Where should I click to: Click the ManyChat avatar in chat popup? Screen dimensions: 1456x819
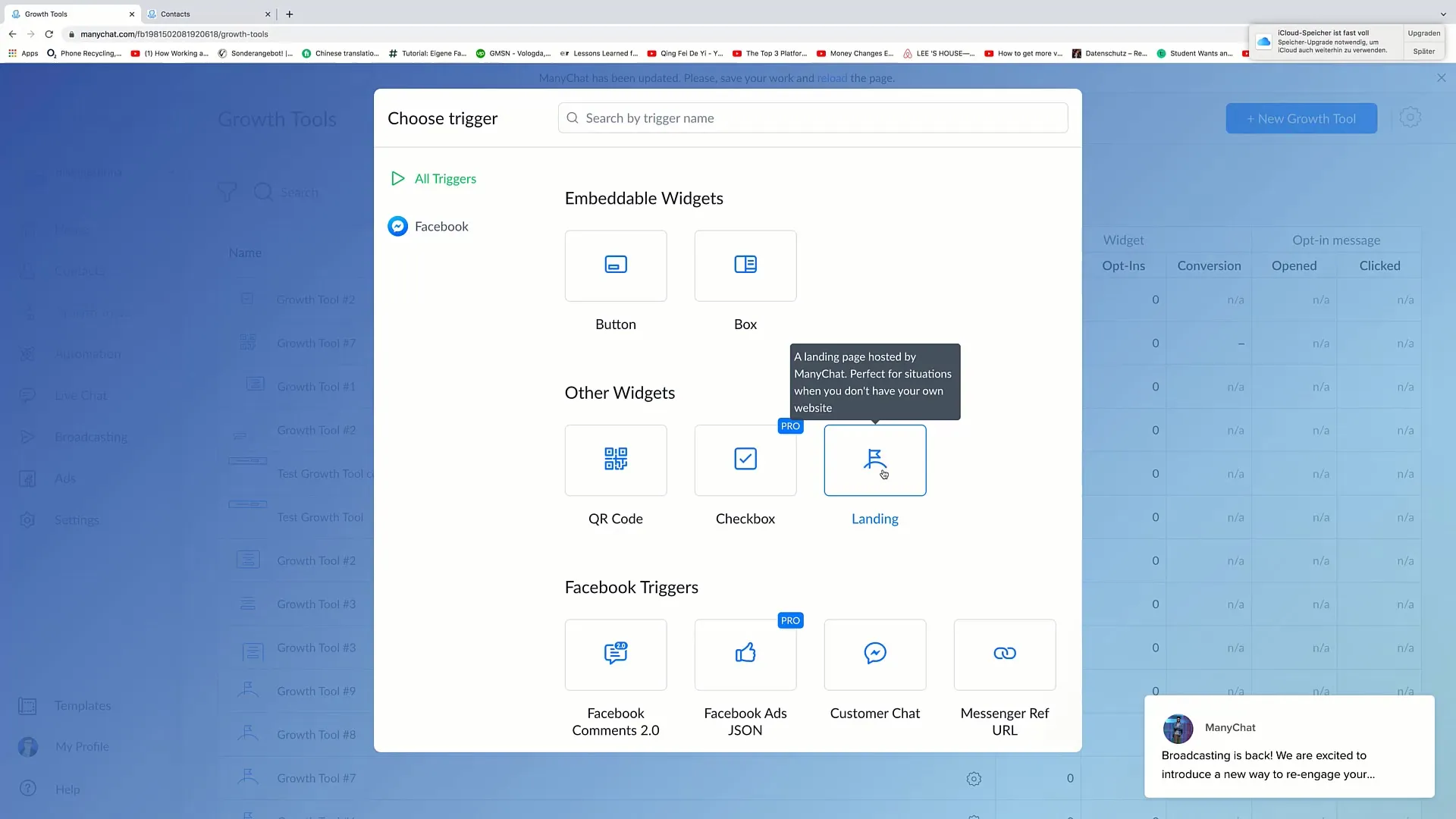coord(1178,729)
